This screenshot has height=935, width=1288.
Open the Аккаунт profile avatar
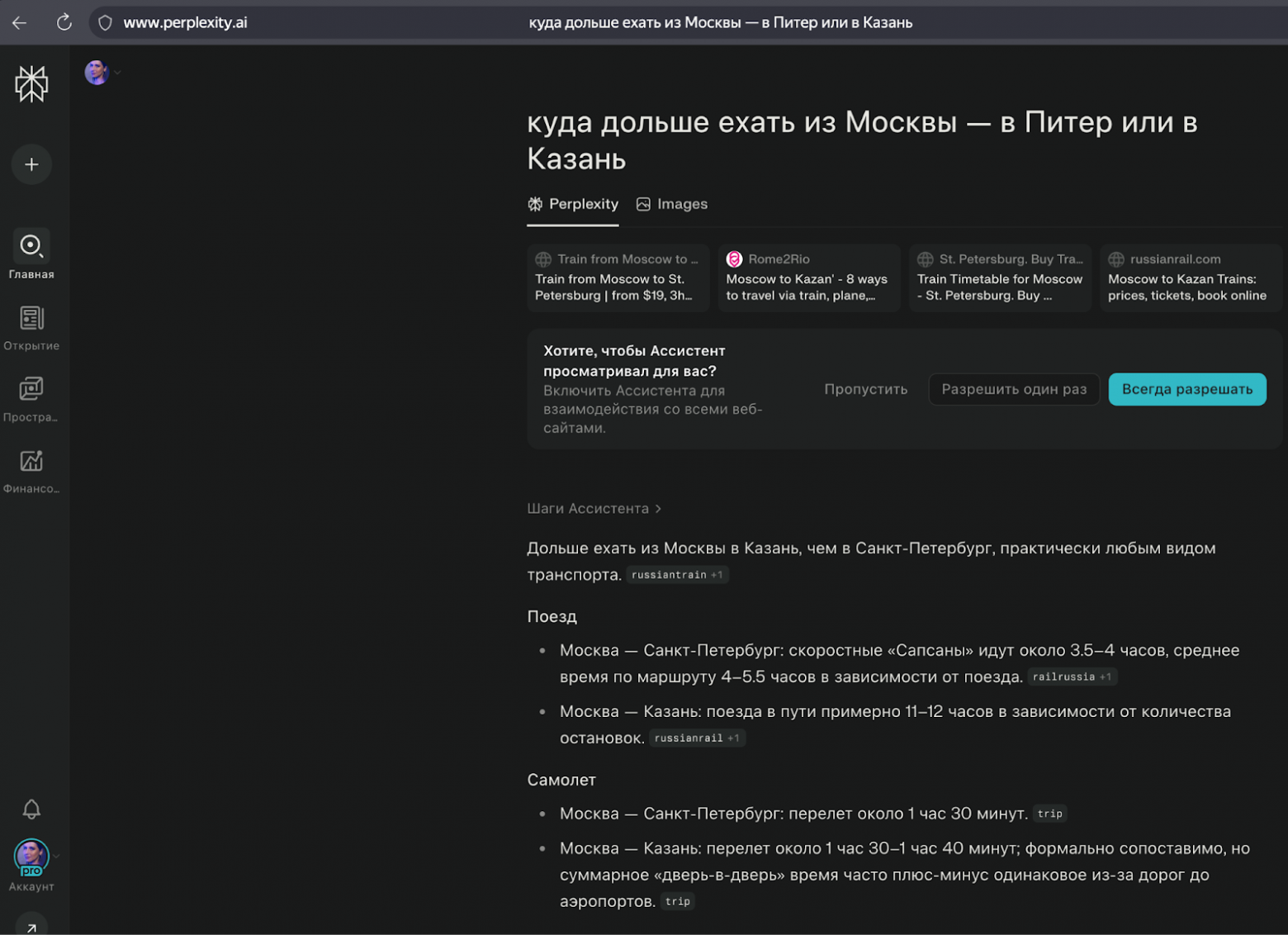click(31, 857)
